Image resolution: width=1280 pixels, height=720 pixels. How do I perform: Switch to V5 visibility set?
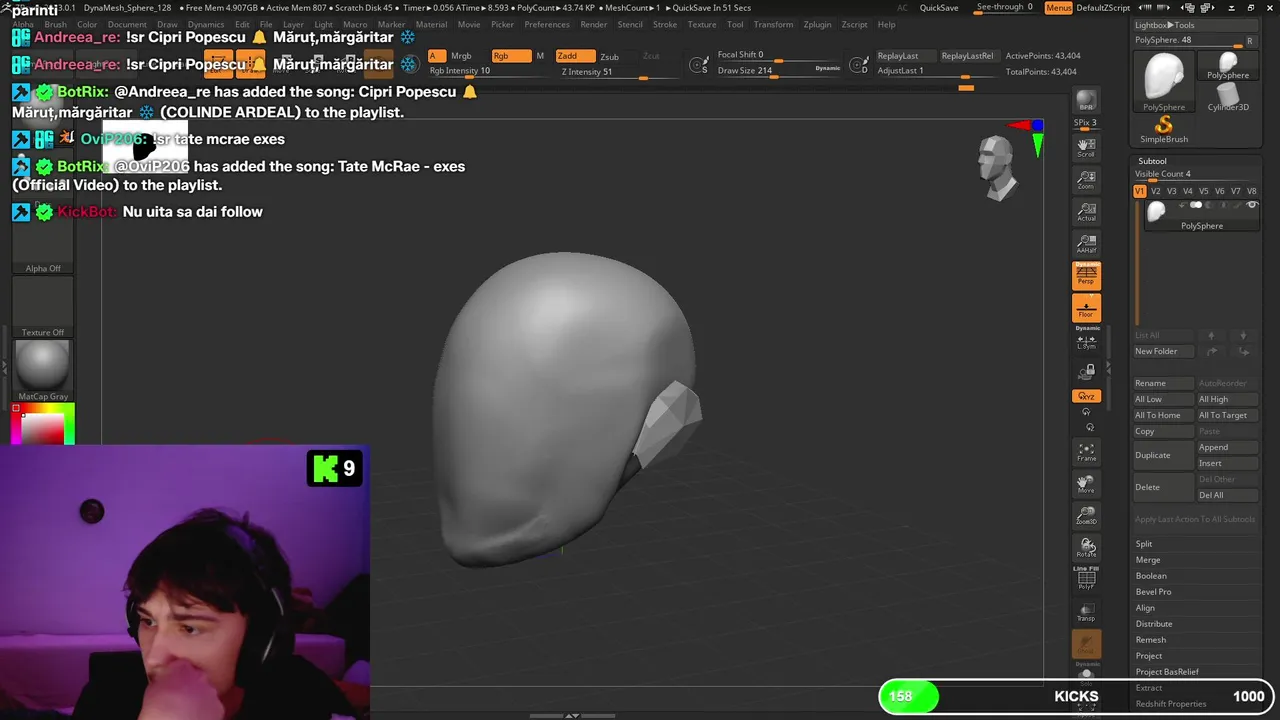click(x=1204, y=191)
